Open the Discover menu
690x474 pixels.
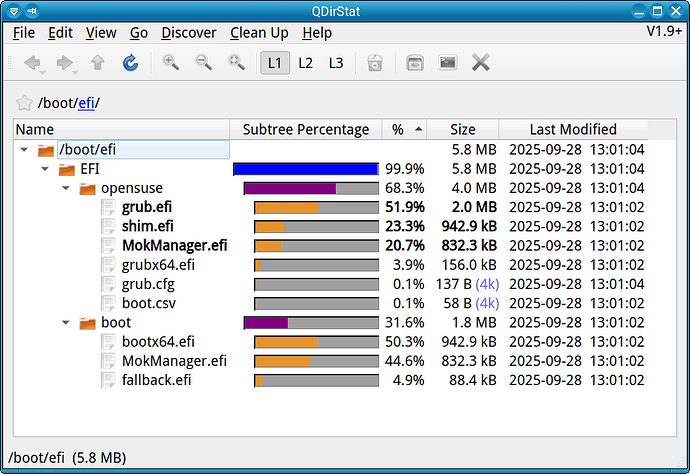[x=188, y=33]
